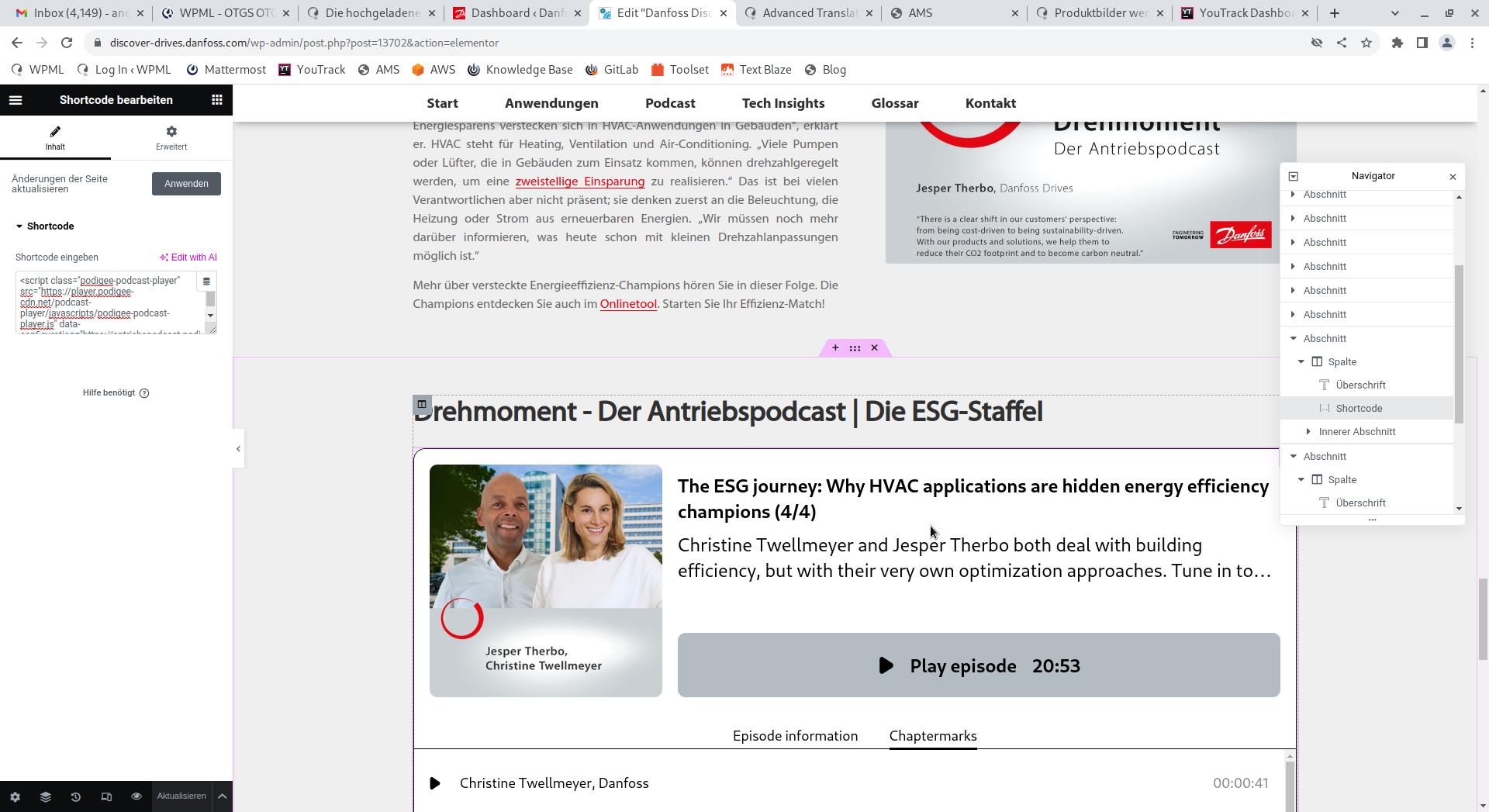Switch to the Erweitert tab

(x=171, y=138)
